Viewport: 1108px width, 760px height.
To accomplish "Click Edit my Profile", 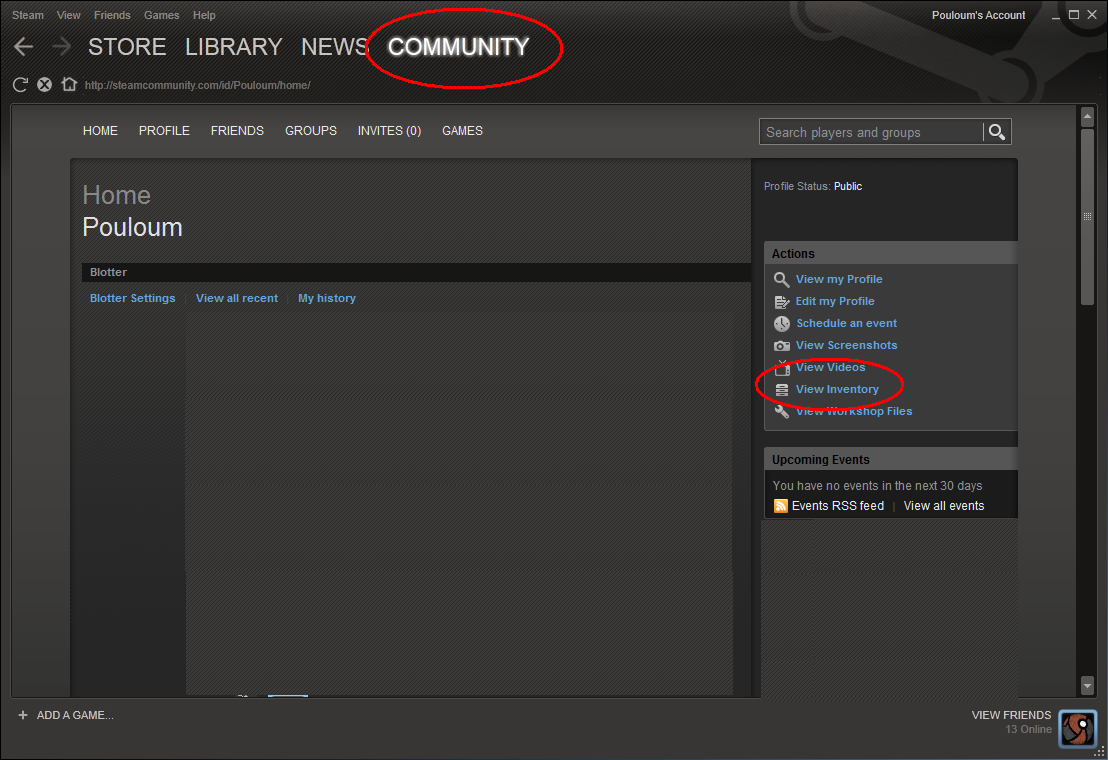I will pos(835,301).
